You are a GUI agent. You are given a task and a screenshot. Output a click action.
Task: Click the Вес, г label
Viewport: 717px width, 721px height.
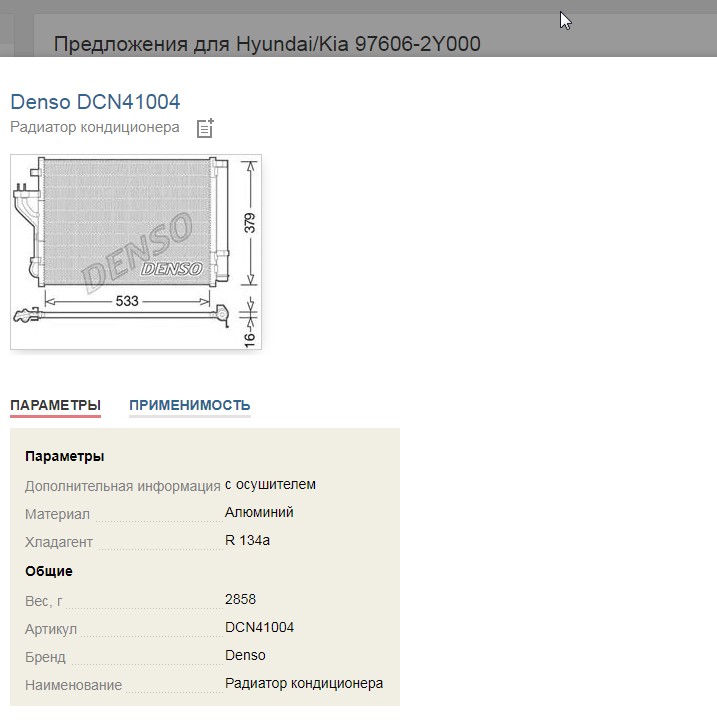click(44, 601)
